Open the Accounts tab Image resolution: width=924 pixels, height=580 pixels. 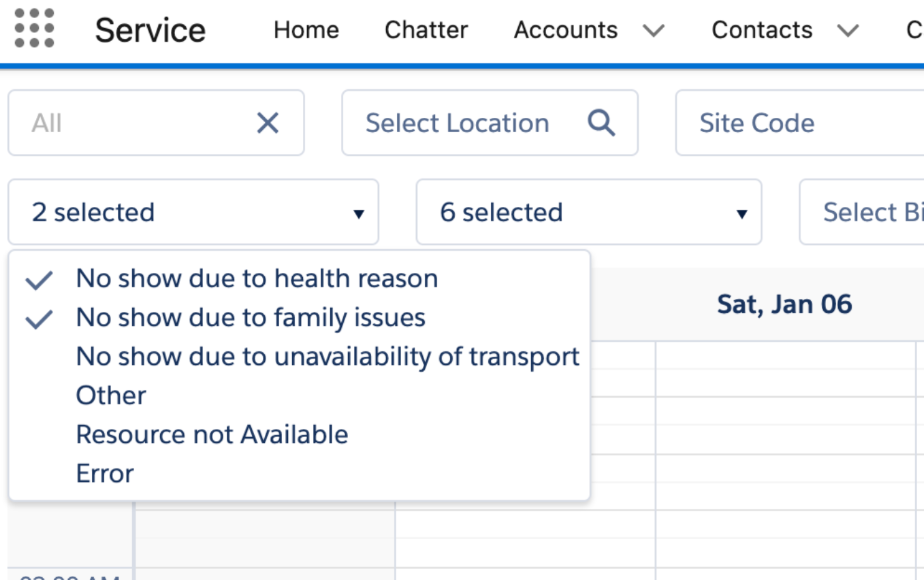[565, 30]
